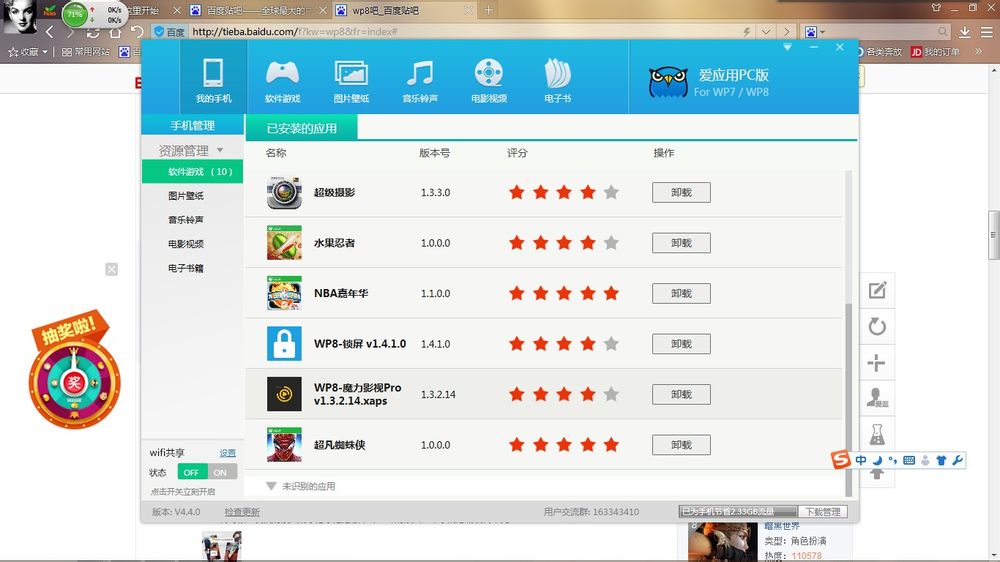Select 软件游戏 (10) in the sidebar
This screenshot has width=1000, height=562.
click(x=193, y=172)
